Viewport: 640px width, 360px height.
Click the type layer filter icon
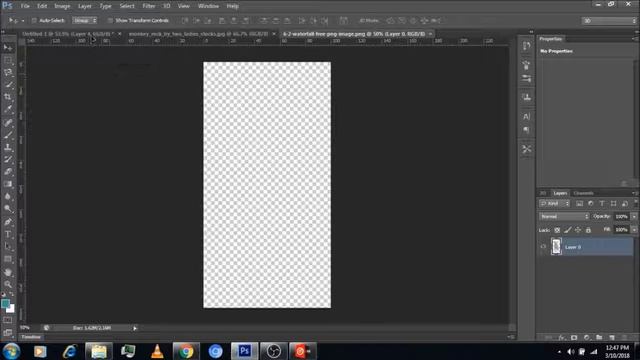(x=602, y=203)
